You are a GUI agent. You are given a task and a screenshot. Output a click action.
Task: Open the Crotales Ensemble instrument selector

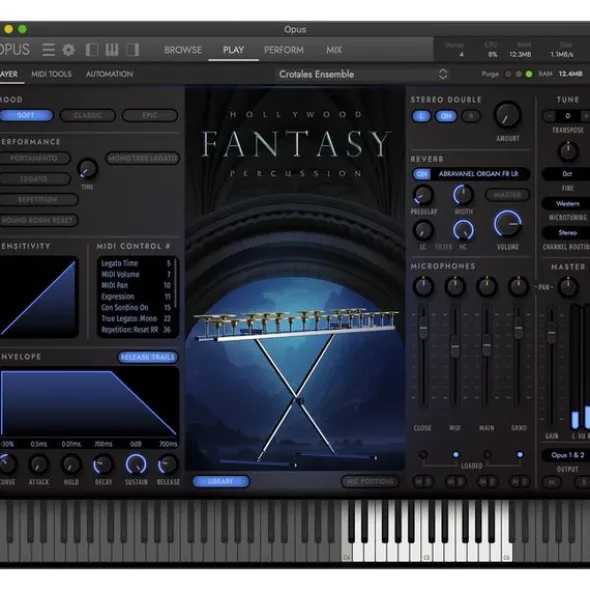coord(363,74)
